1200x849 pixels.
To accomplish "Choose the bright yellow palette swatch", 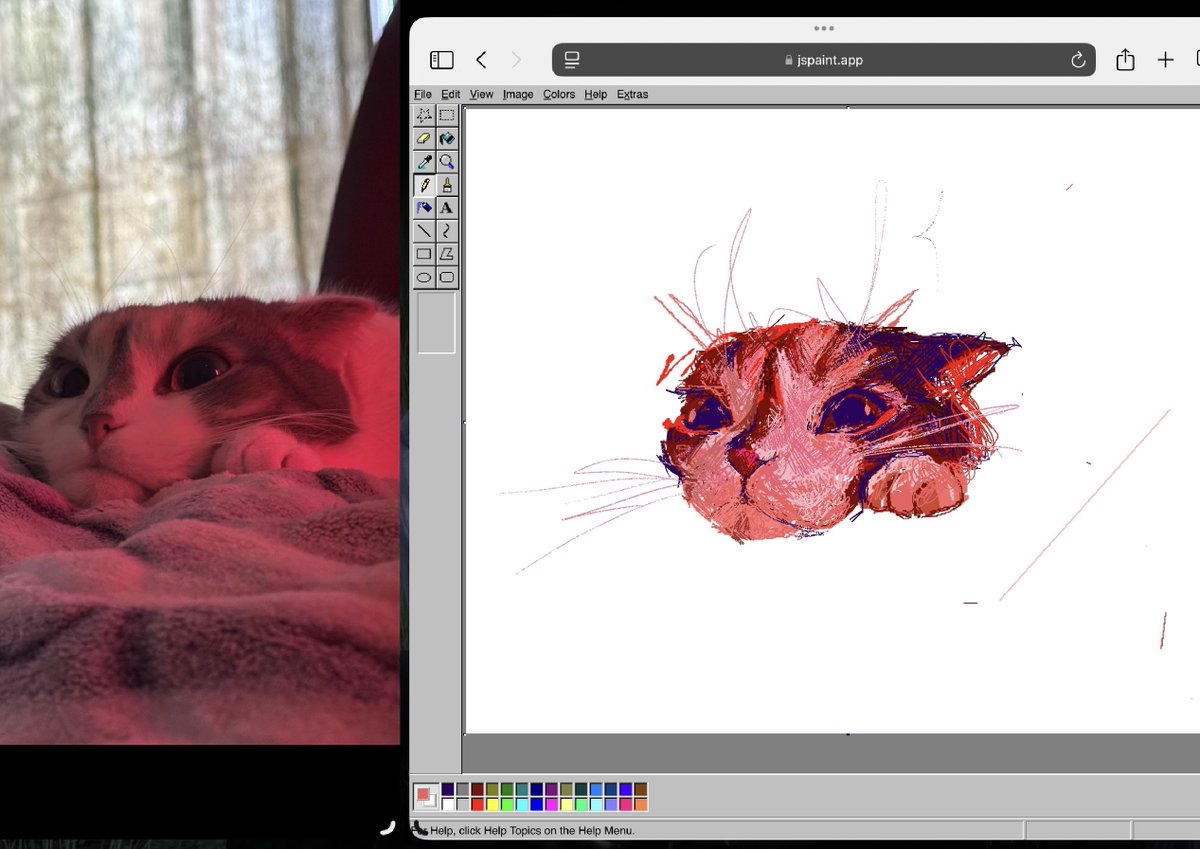I will 492,804.
